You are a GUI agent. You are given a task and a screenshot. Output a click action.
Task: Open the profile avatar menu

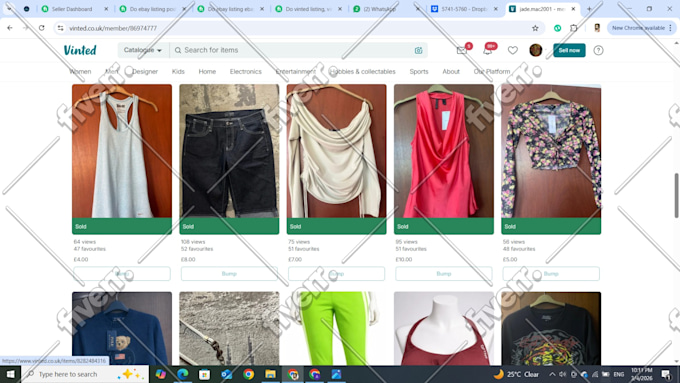click(x=536, y=50)
